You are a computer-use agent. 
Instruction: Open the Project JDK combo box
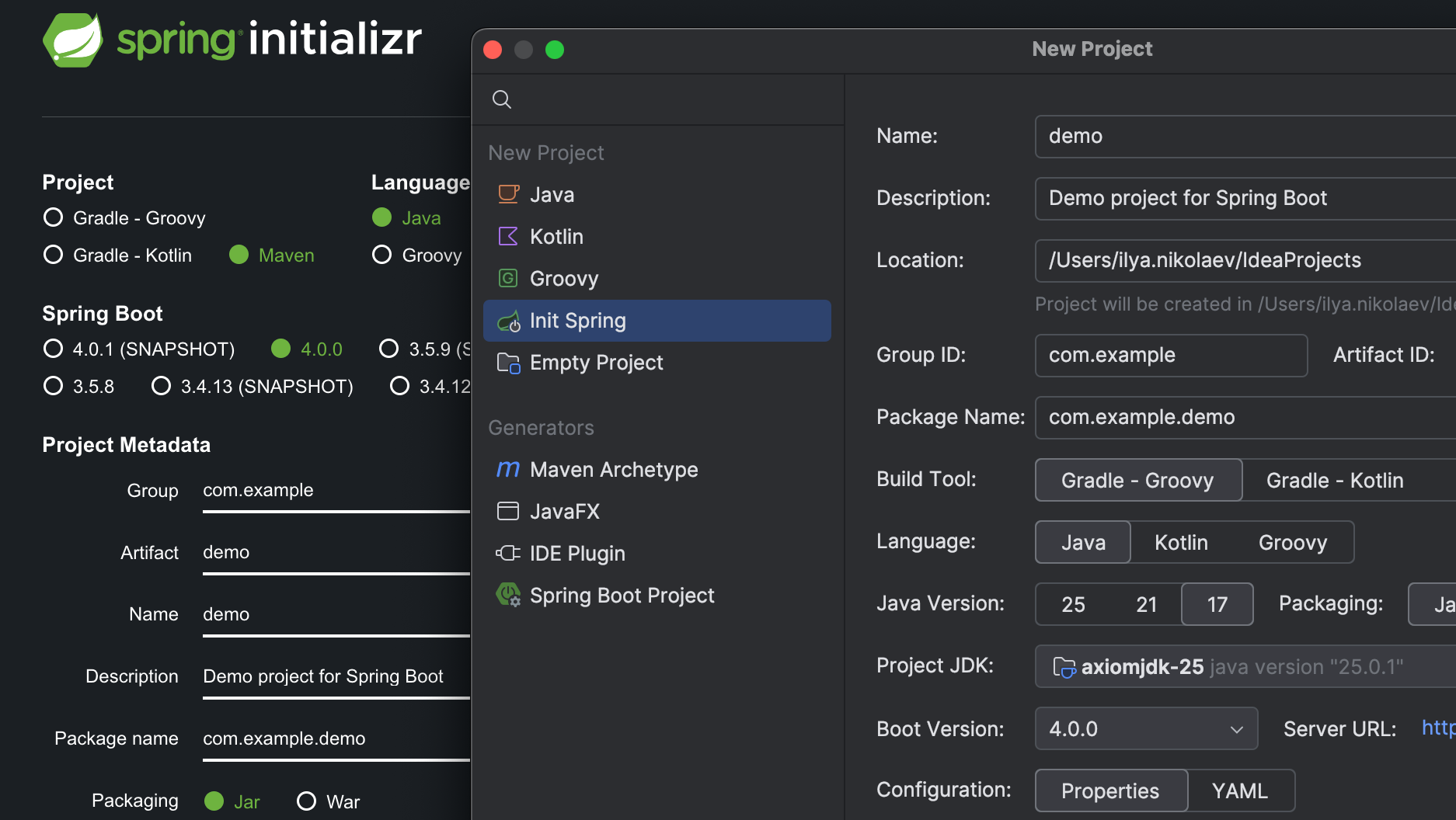click(x=1243, y=666)
